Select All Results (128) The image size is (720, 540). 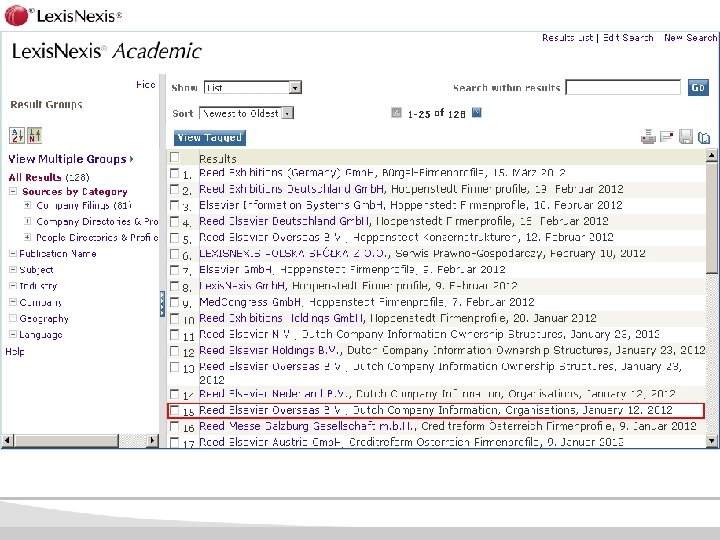49,177
